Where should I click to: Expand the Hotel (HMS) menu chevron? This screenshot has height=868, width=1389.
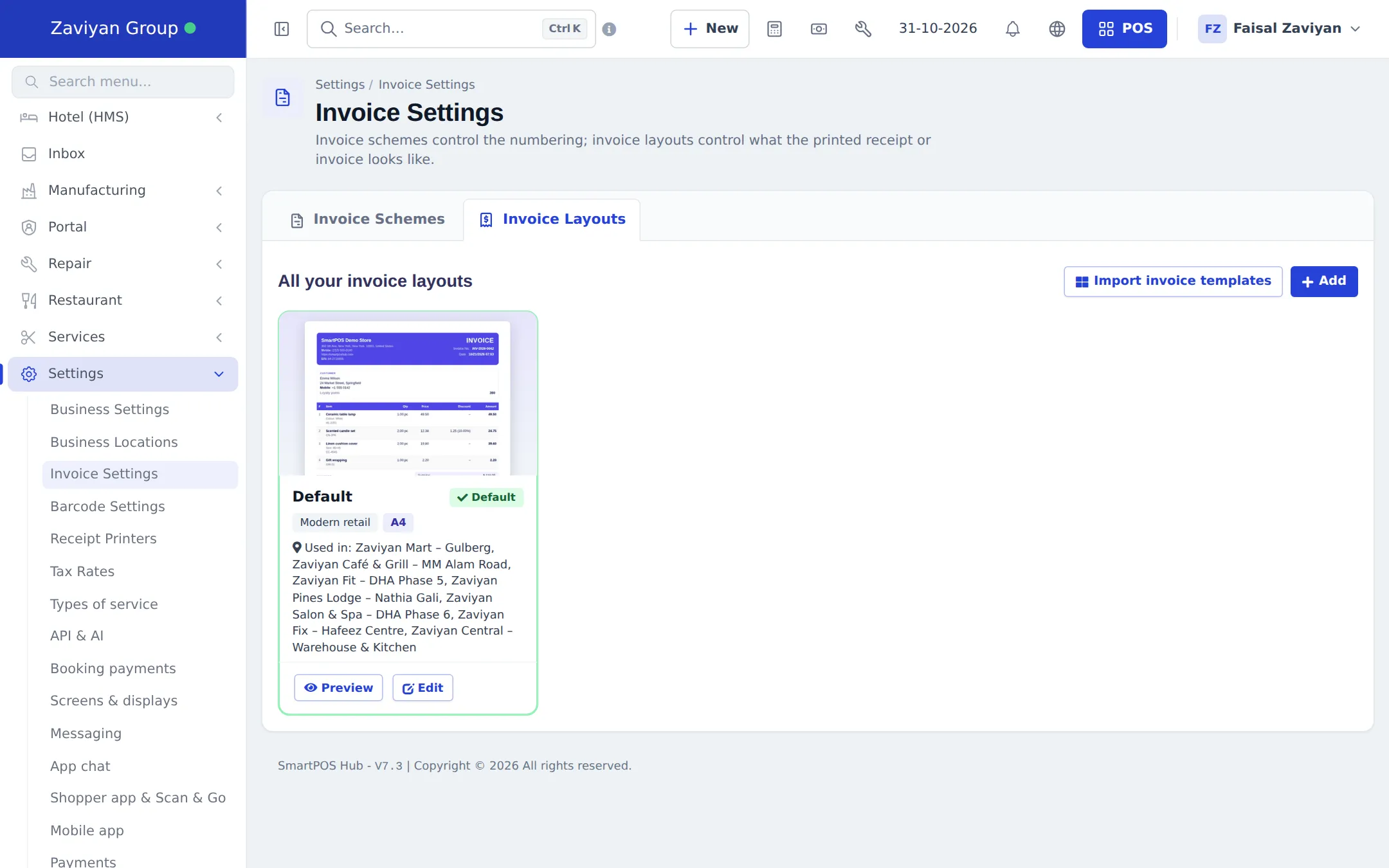[219, 117]
